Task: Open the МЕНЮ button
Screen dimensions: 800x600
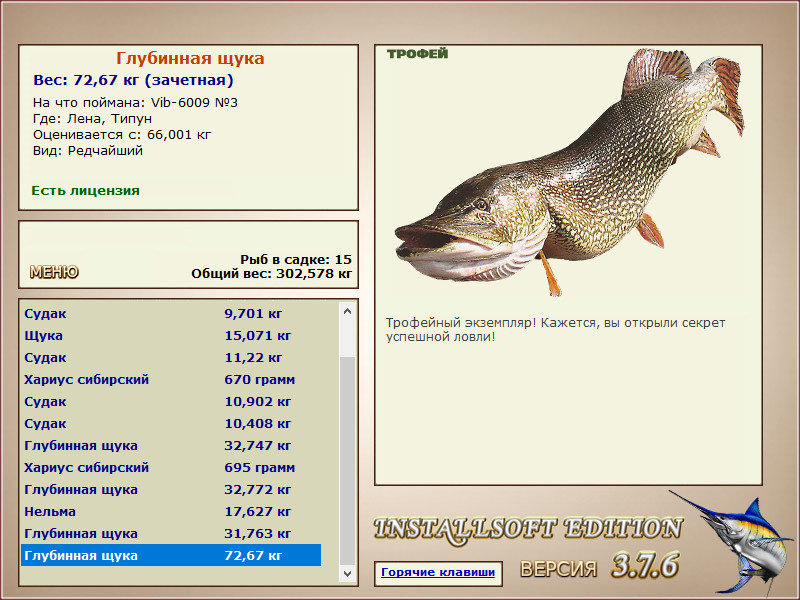Action: pos(54,272)
